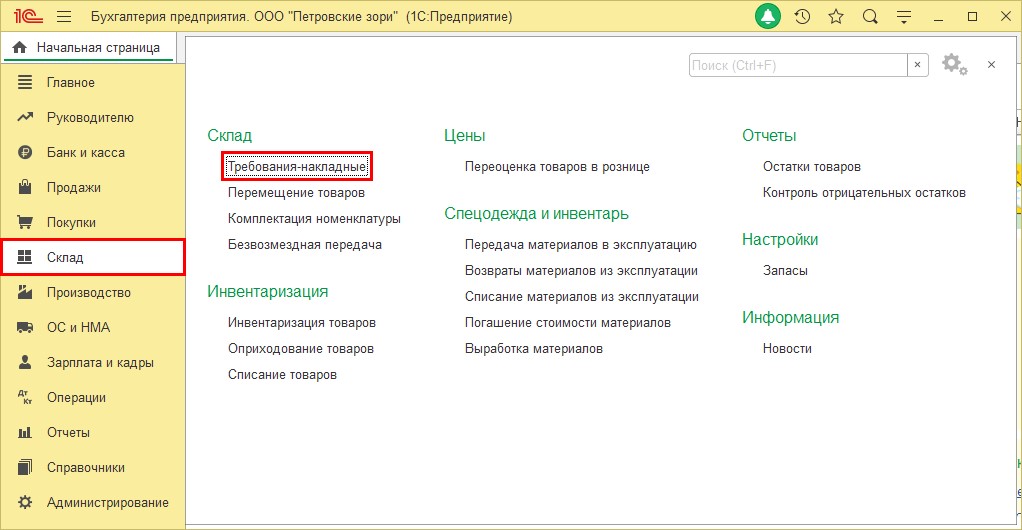Click the Настройки group heading
1022x530 pixels.
click(x=780, y=240)
